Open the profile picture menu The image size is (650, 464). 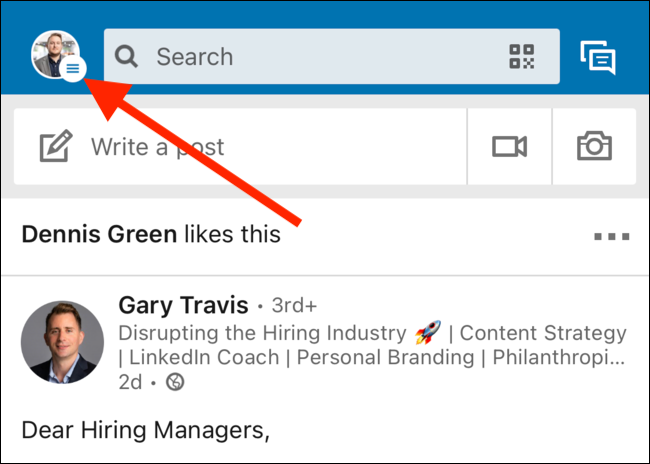point(54,54)
